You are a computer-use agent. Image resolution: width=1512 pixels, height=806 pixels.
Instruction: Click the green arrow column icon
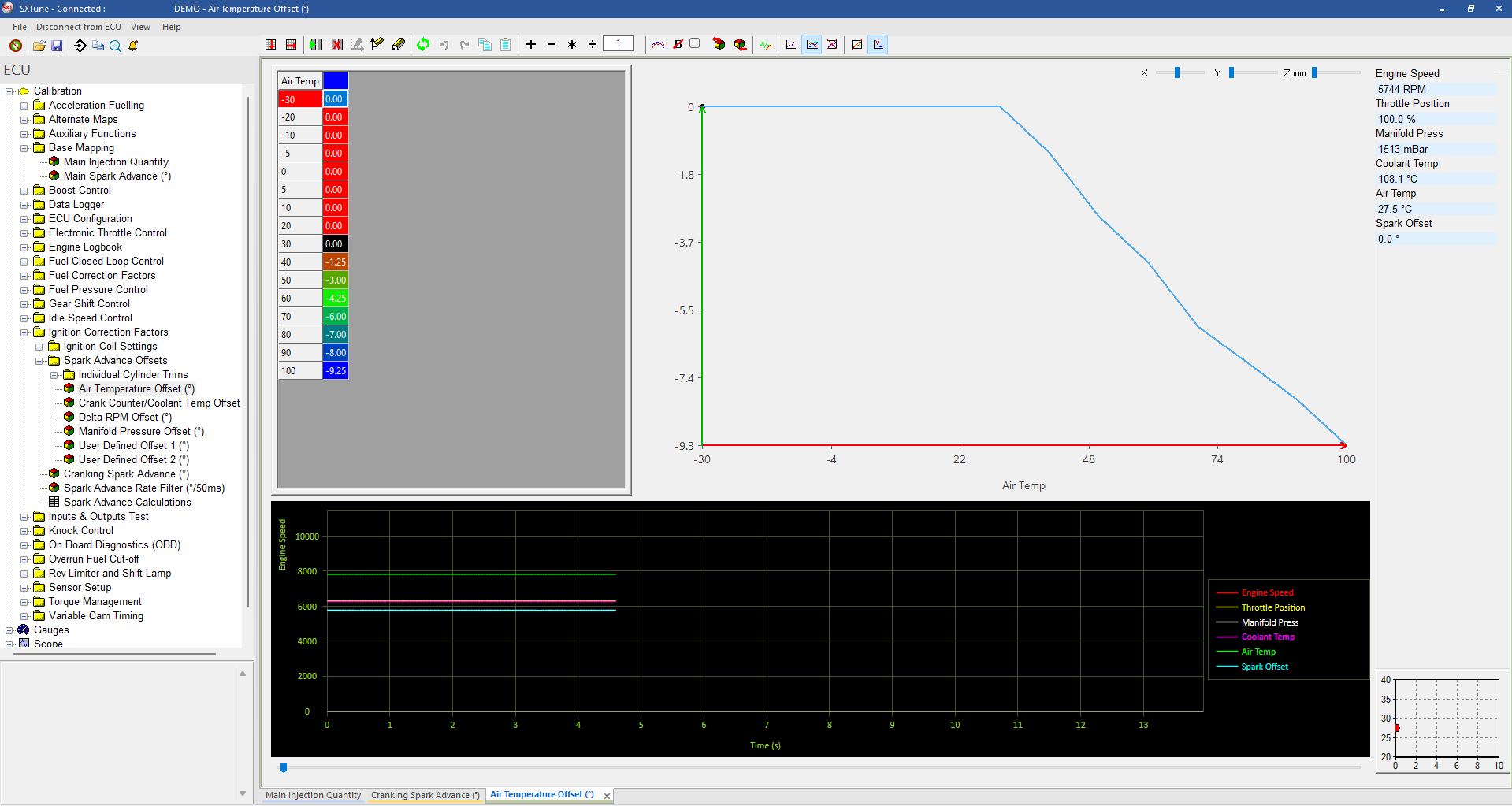(x=316, y=45)
